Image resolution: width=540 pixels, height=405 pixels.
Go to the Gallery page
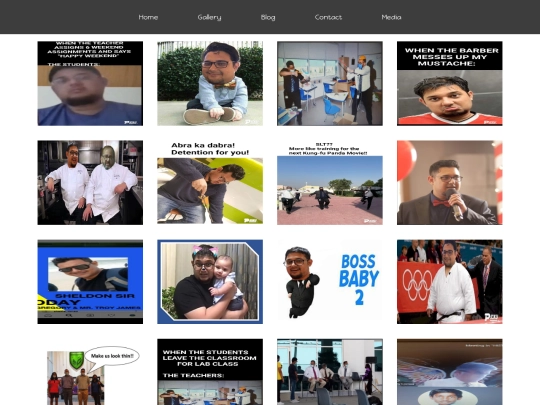(x=209, y=17)
